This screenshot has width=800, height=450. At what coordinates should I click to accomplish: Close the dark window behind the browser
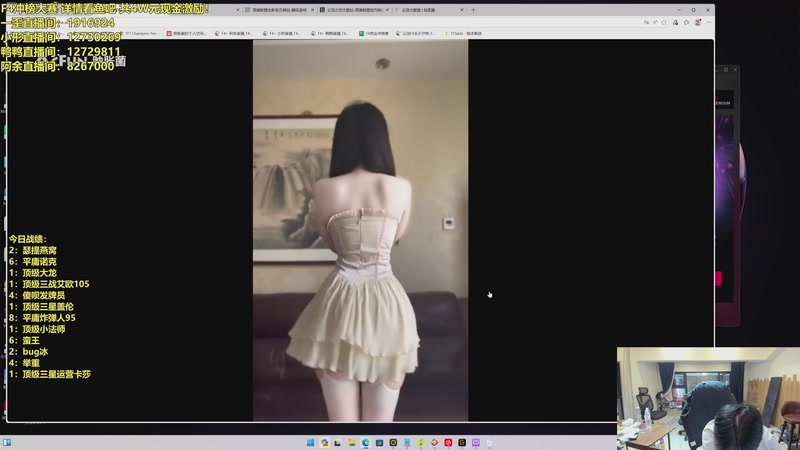tap(735, 69)
